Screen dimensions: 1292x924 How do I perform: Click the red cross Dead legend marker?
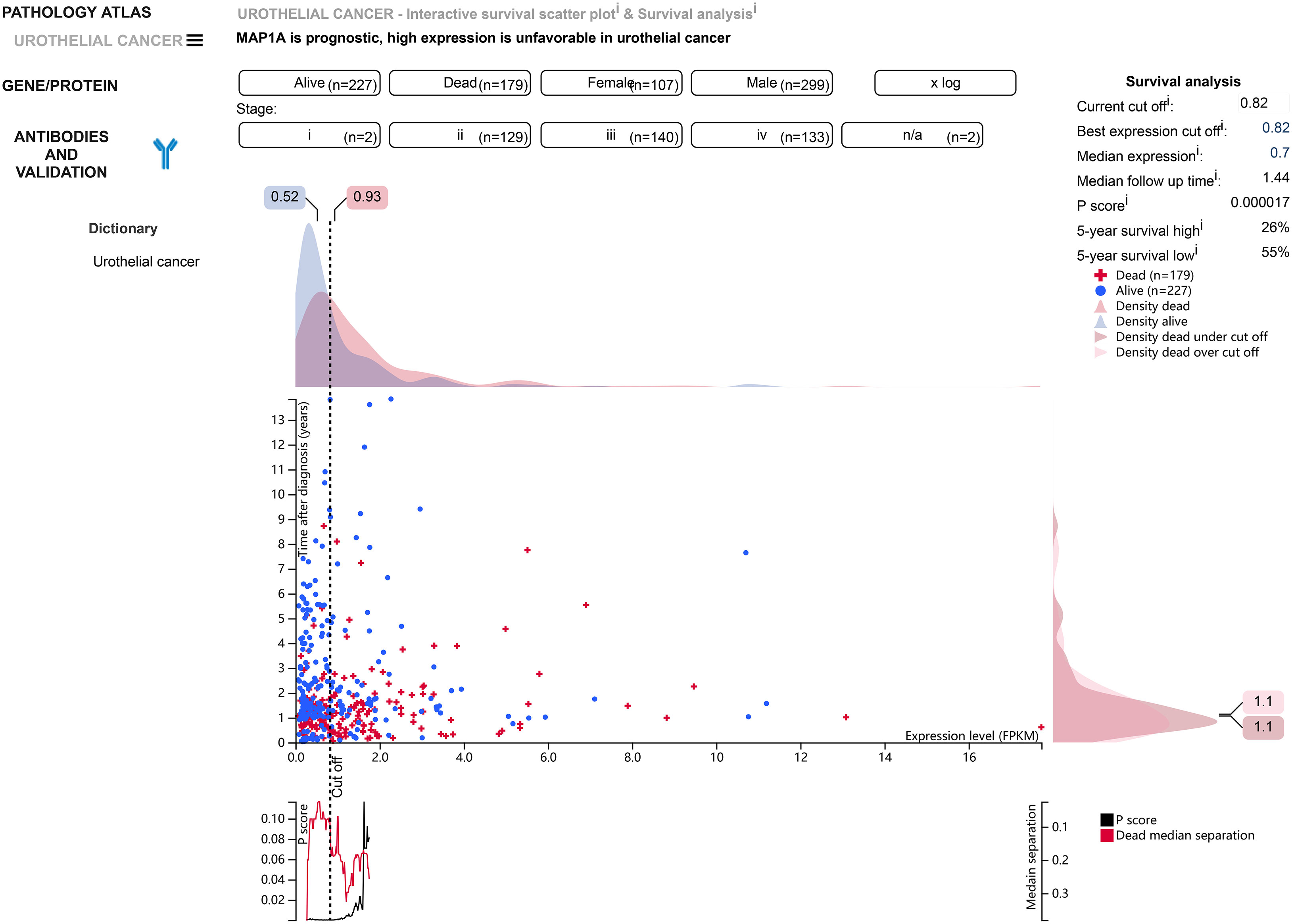[x=1100, y=275]
